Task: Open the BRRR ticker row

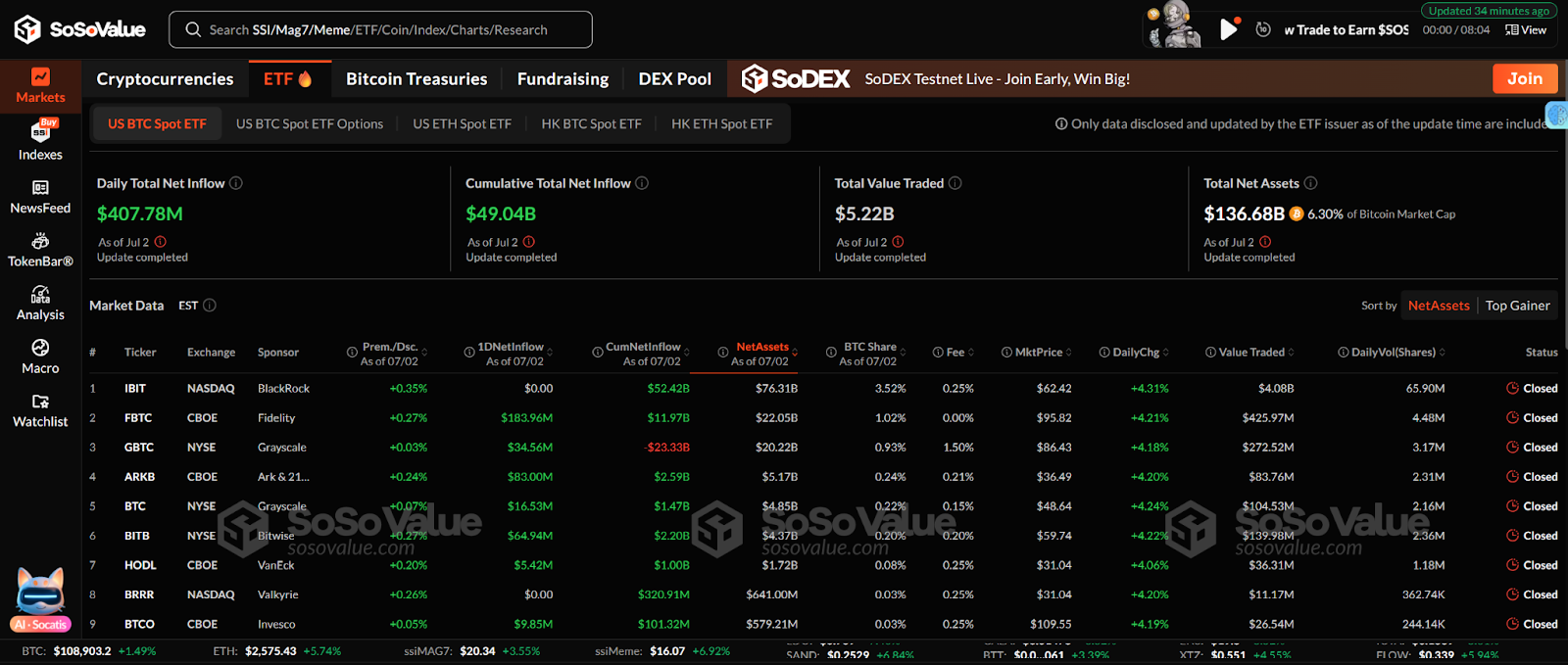Action: pos(823,594)
